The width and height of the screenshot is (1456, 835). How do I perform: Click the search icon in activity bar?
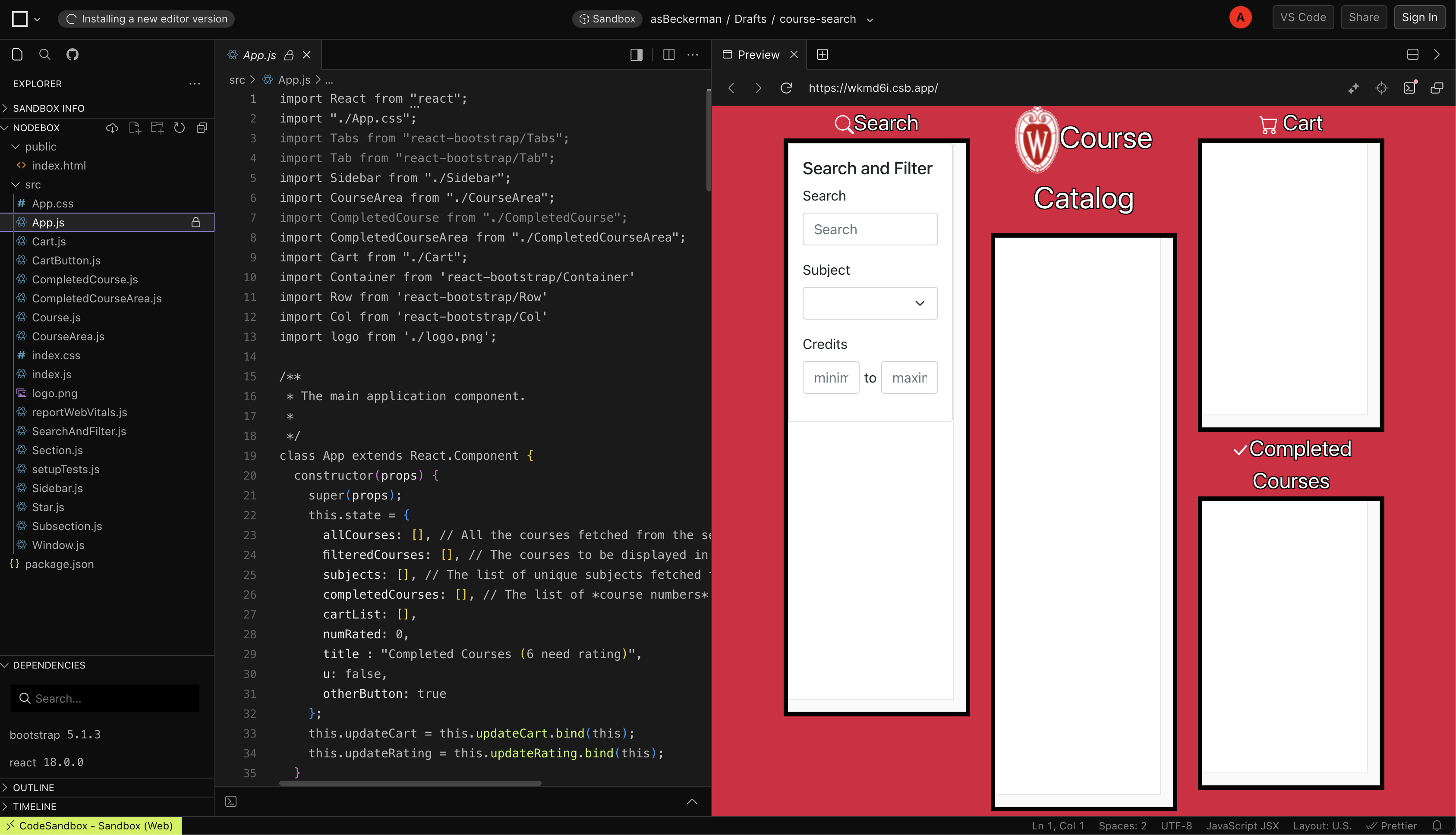click(45, 54)
